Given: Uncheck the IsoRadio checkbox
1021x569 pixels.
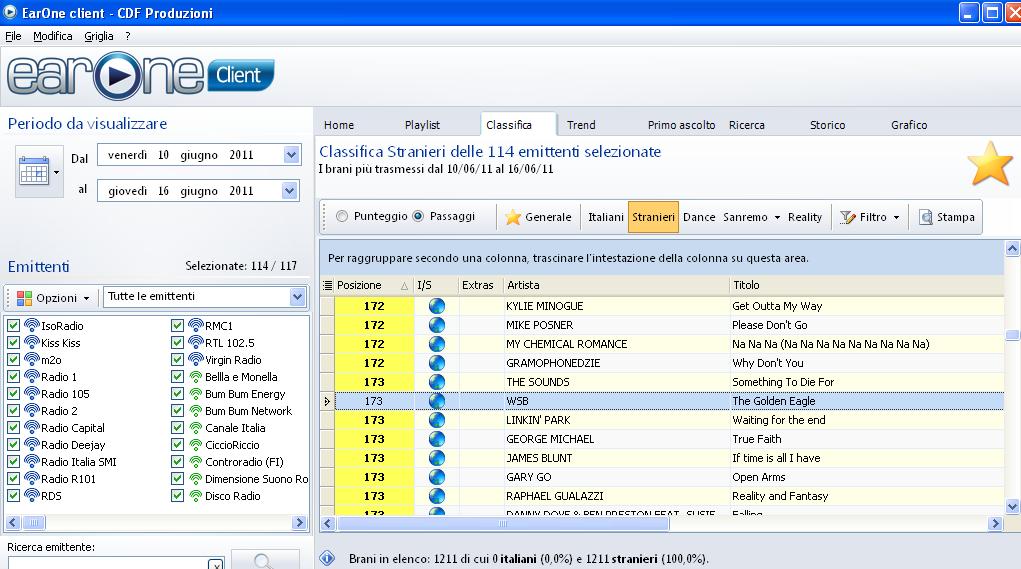Looking at the screenshot, I should [13, 325].
